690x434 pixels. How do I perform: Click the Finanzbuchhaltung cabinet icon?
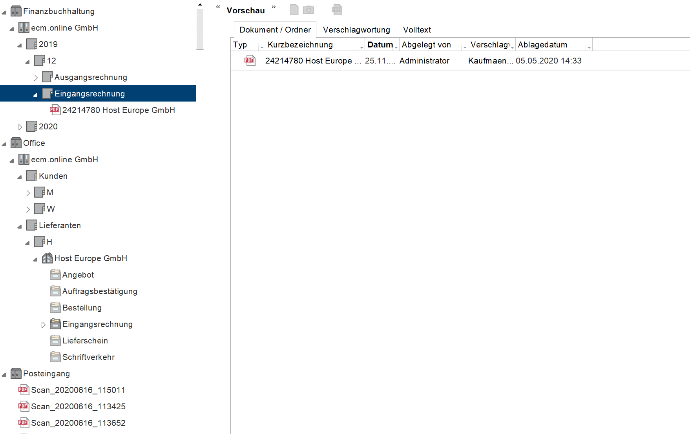[x=16, y=10]
